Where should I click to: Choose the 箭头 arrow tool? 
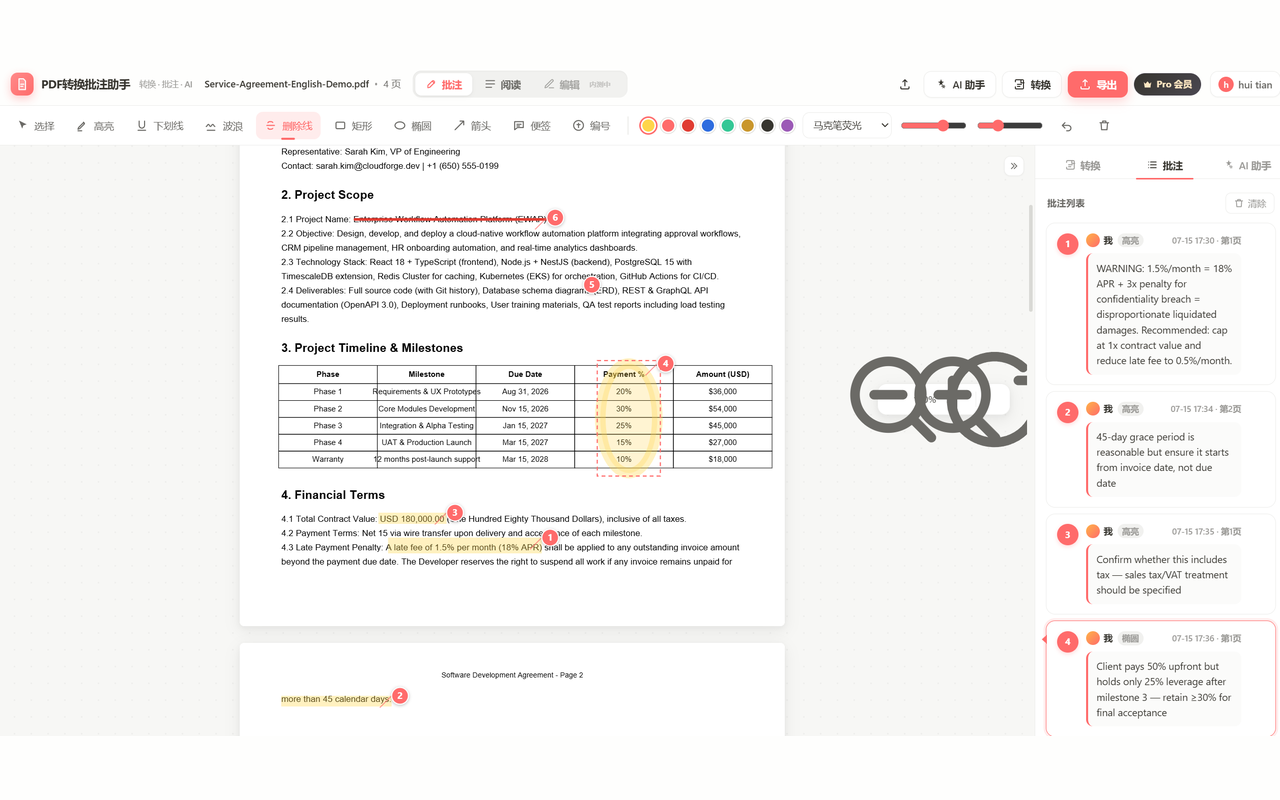tap(472, 126)
